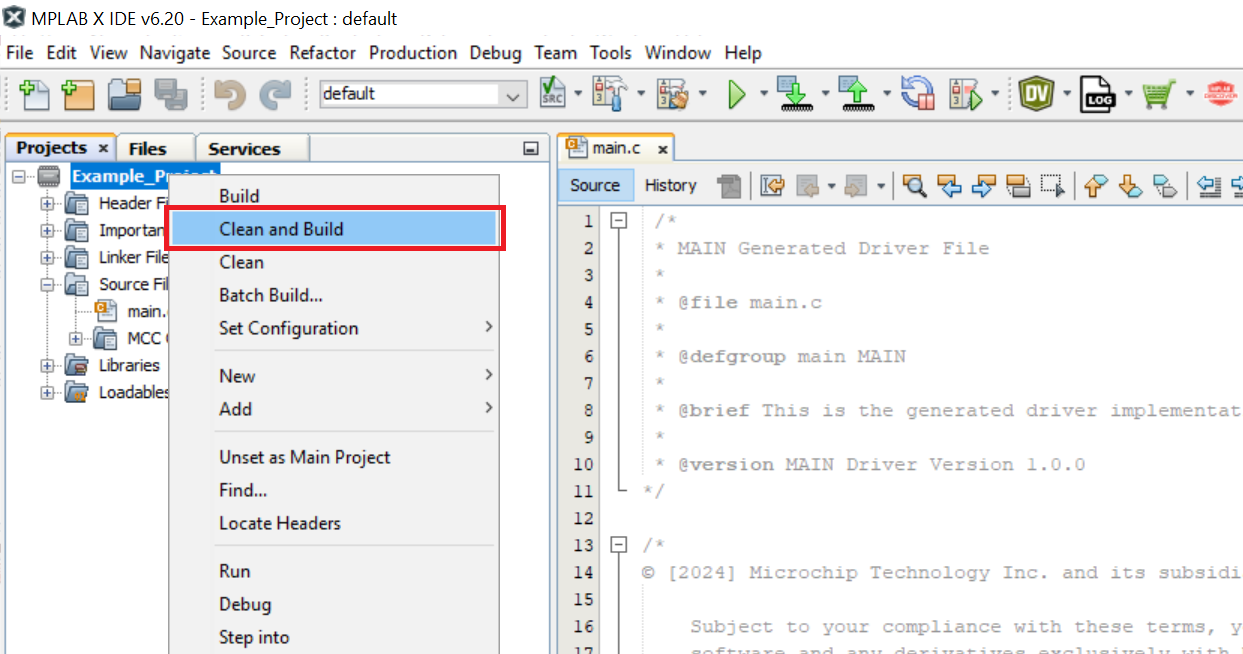Choose Locate Headers in context menu
The width and height of the screenshot is (1243, 654).
[x=334, y=523]
